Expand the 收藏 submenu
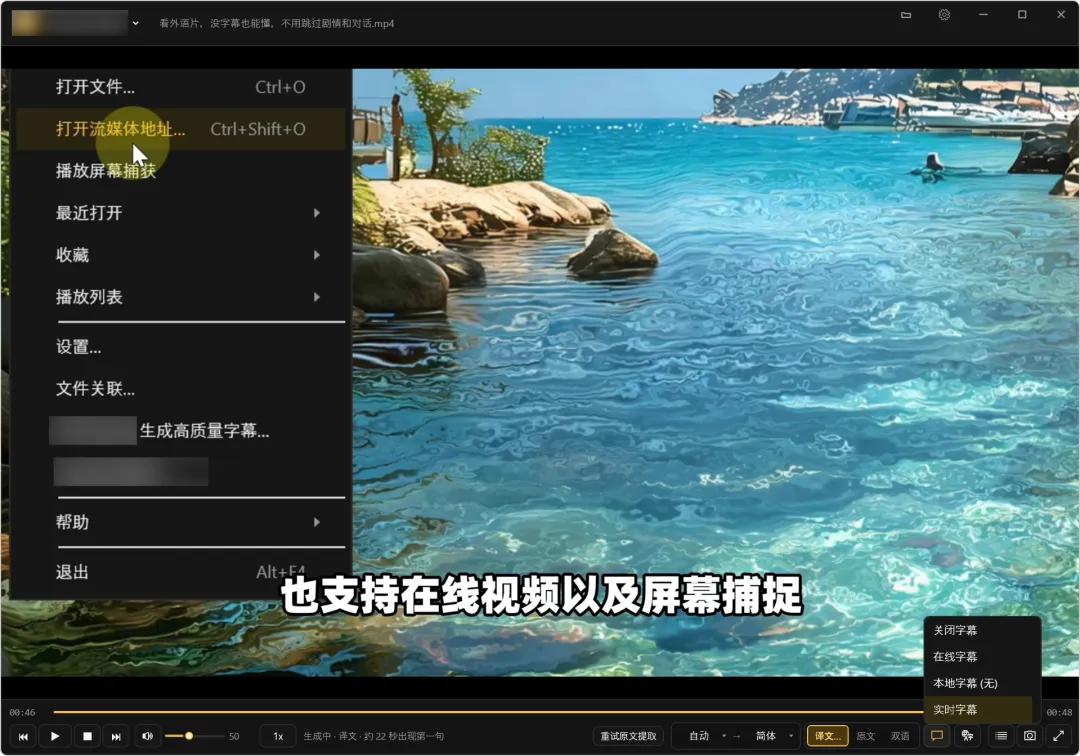 coord(180,255)
